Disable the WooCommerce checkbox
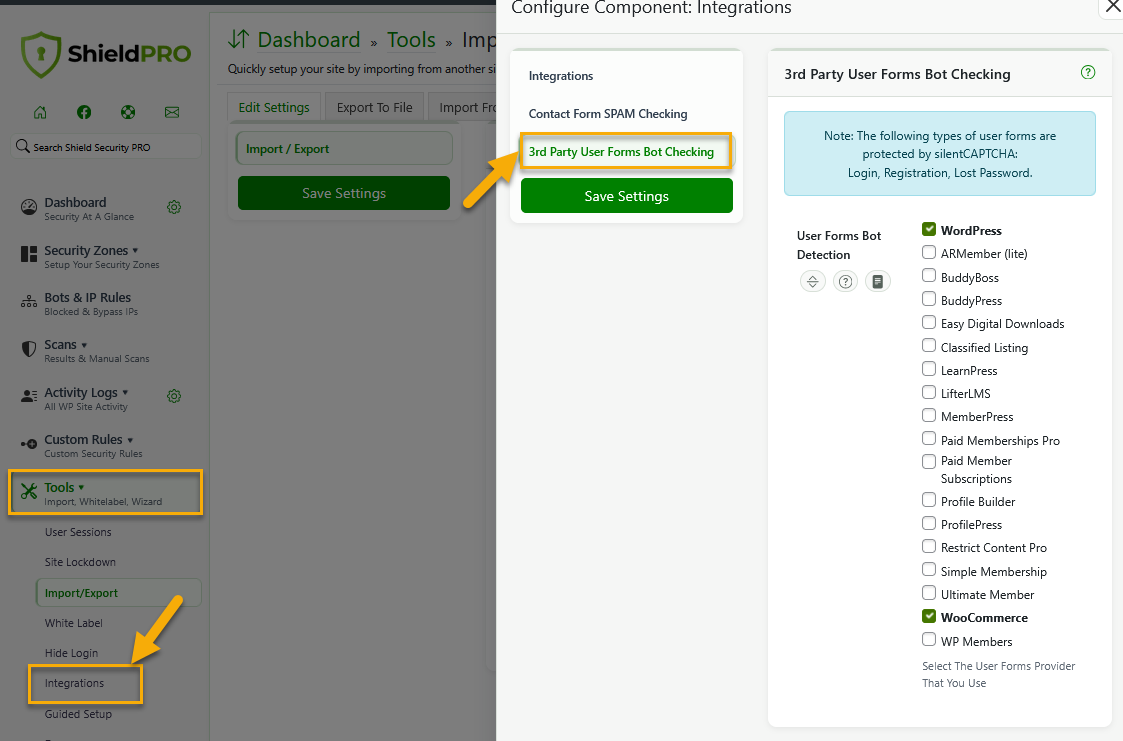Screen dimensions: 1123x741 pos(928,617)
